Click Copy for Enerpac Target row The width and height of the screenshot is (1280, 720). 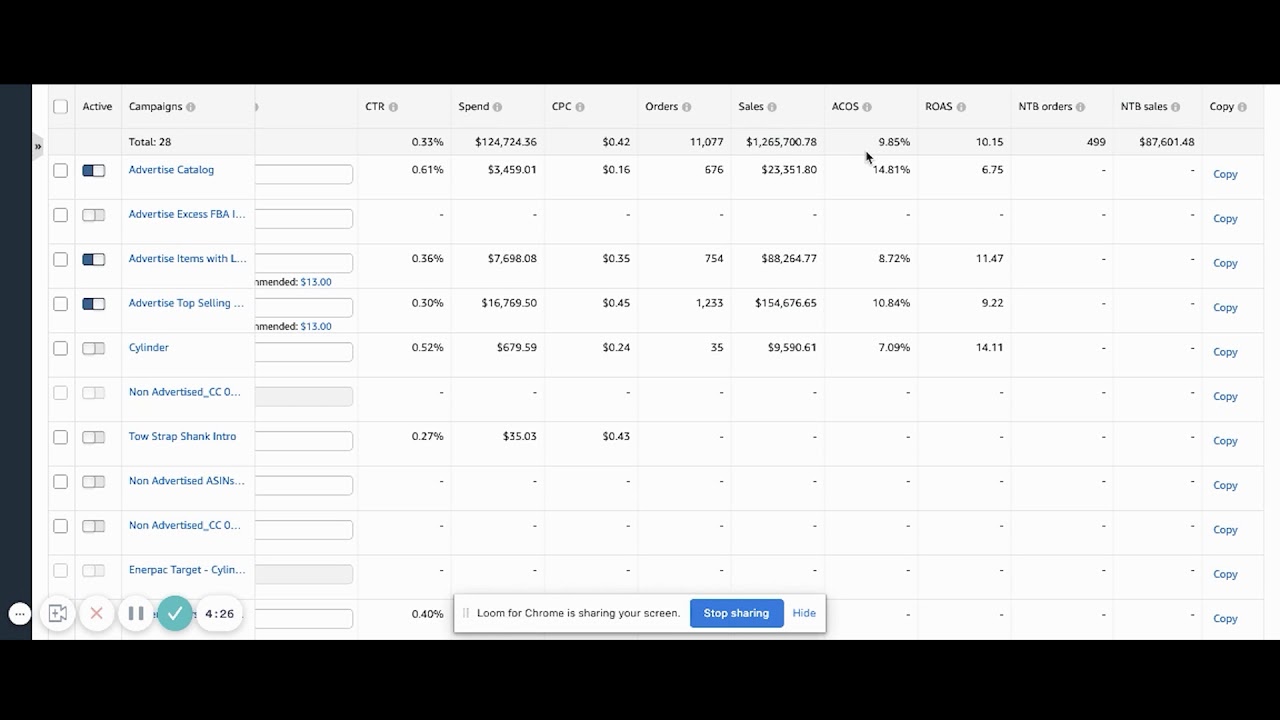coord(1225,574)
